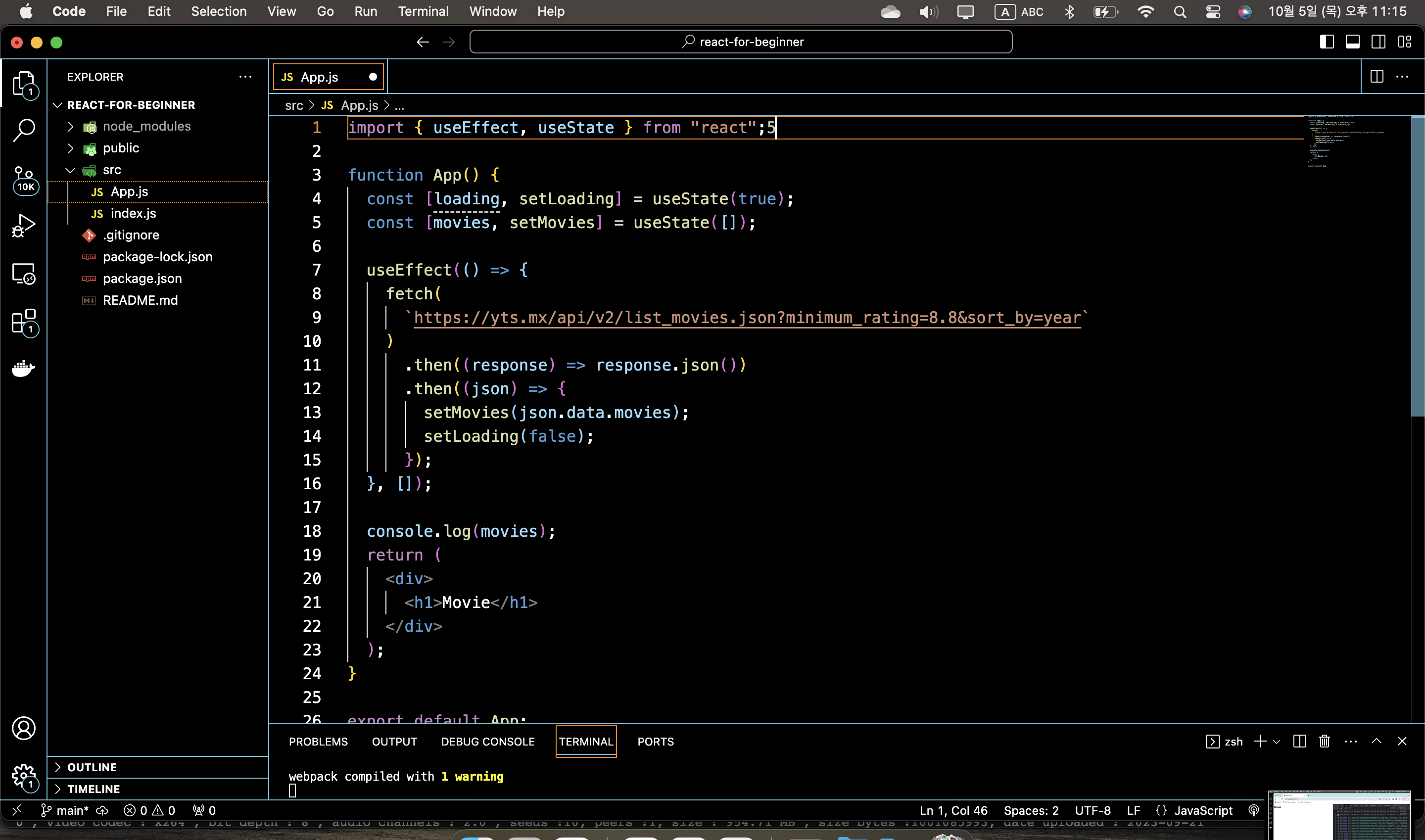Toggle the Secondary Side Bar visibility
Image resolution: width=1425 pixels, height=840 pixels.
1378,42
